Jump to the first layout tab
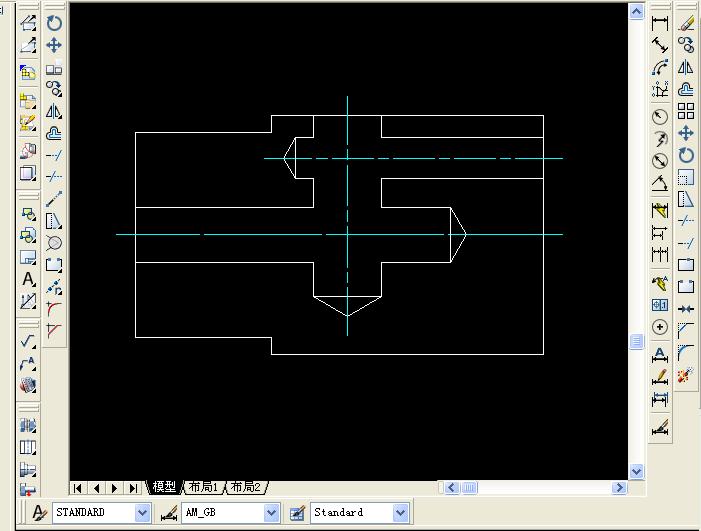 78,488
